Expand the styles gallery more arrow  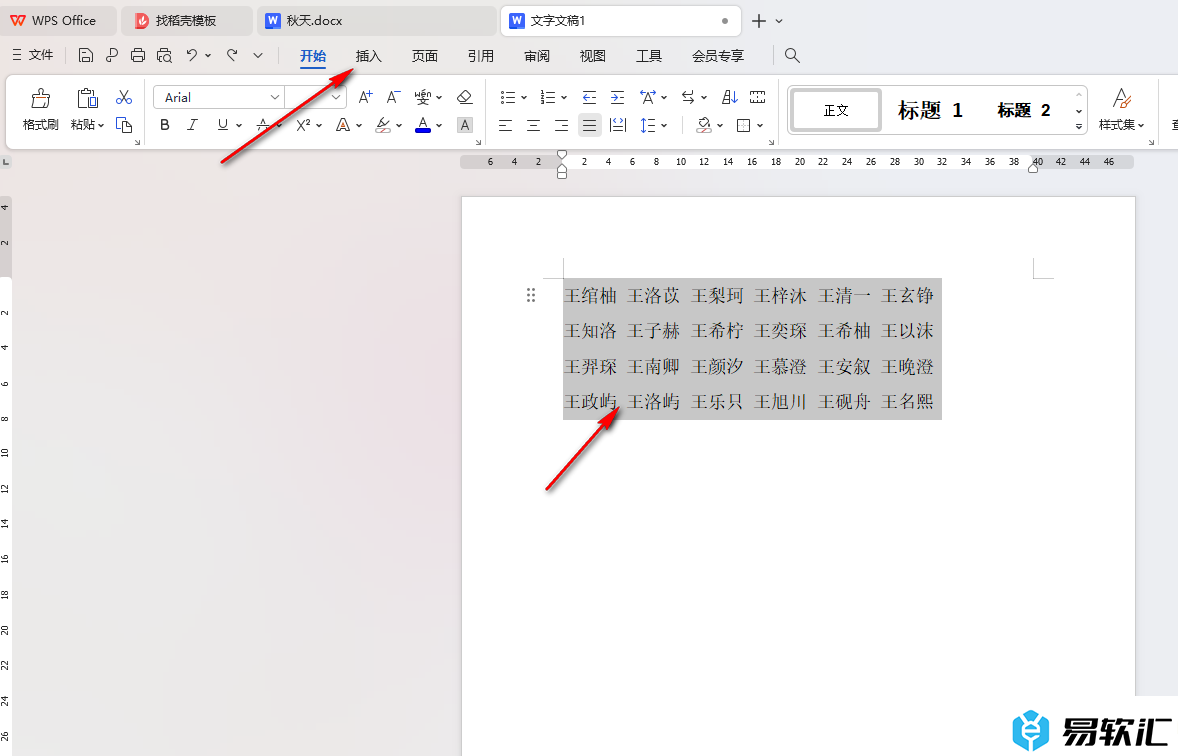(x=1079, y=126)
